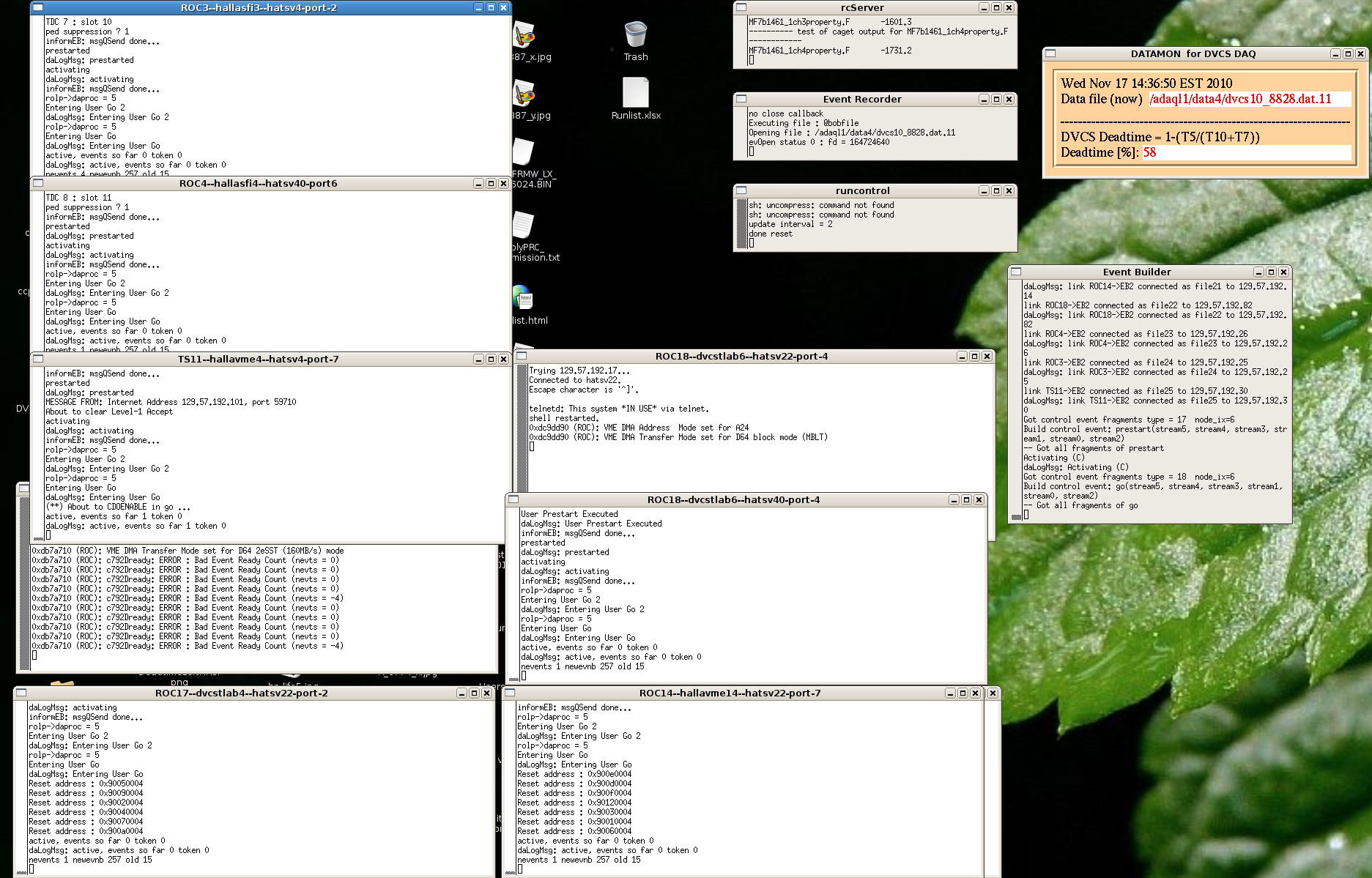1372x878 pixels.
Task: Open window menu of DATAMON window
Action: [x=1050, y=53]
